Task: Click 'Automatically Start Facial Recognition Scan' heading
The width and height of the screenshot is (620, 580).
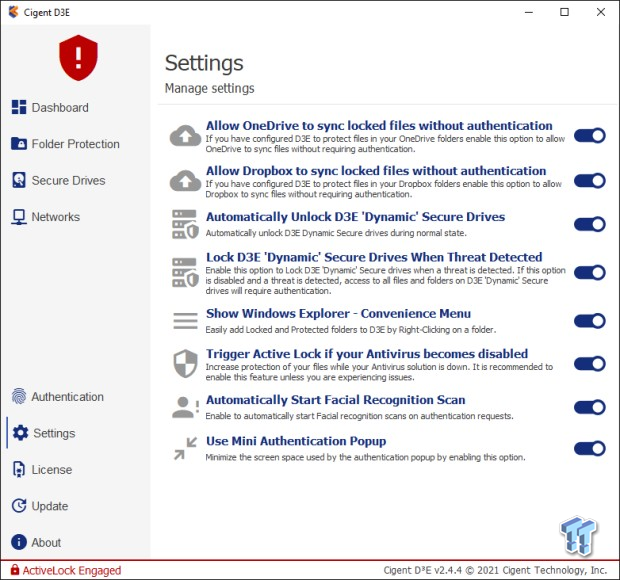Action: (336, 400)
